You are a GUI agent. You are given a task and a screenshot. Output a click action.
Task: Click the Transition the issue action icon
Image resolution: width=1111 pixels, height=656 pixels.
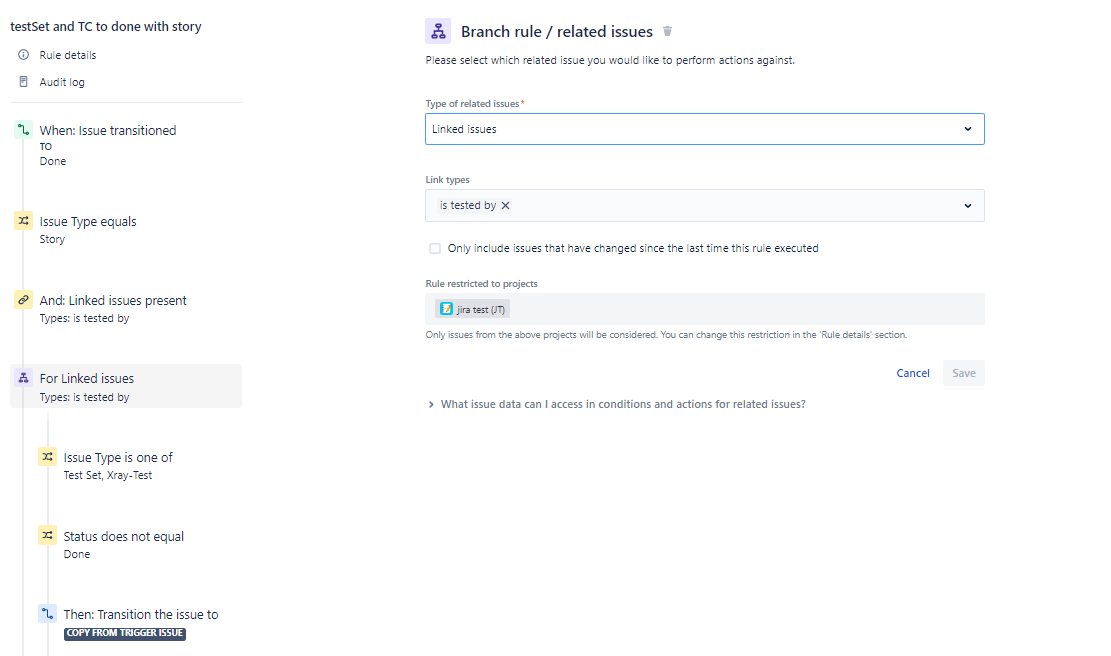click(x=47, y=613)
